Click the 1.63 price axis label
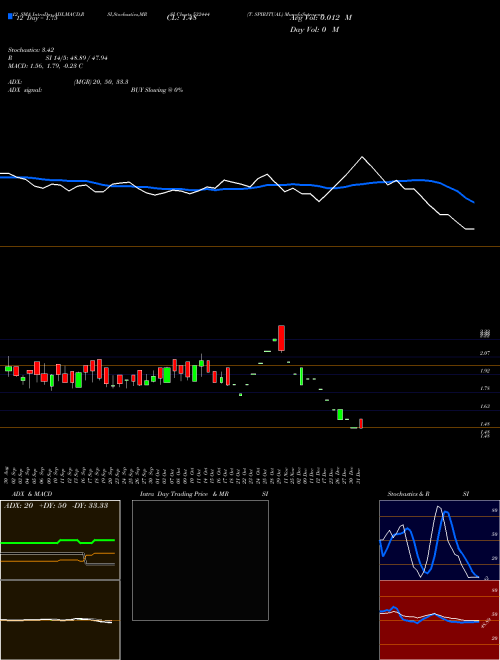 pos(484,406)
